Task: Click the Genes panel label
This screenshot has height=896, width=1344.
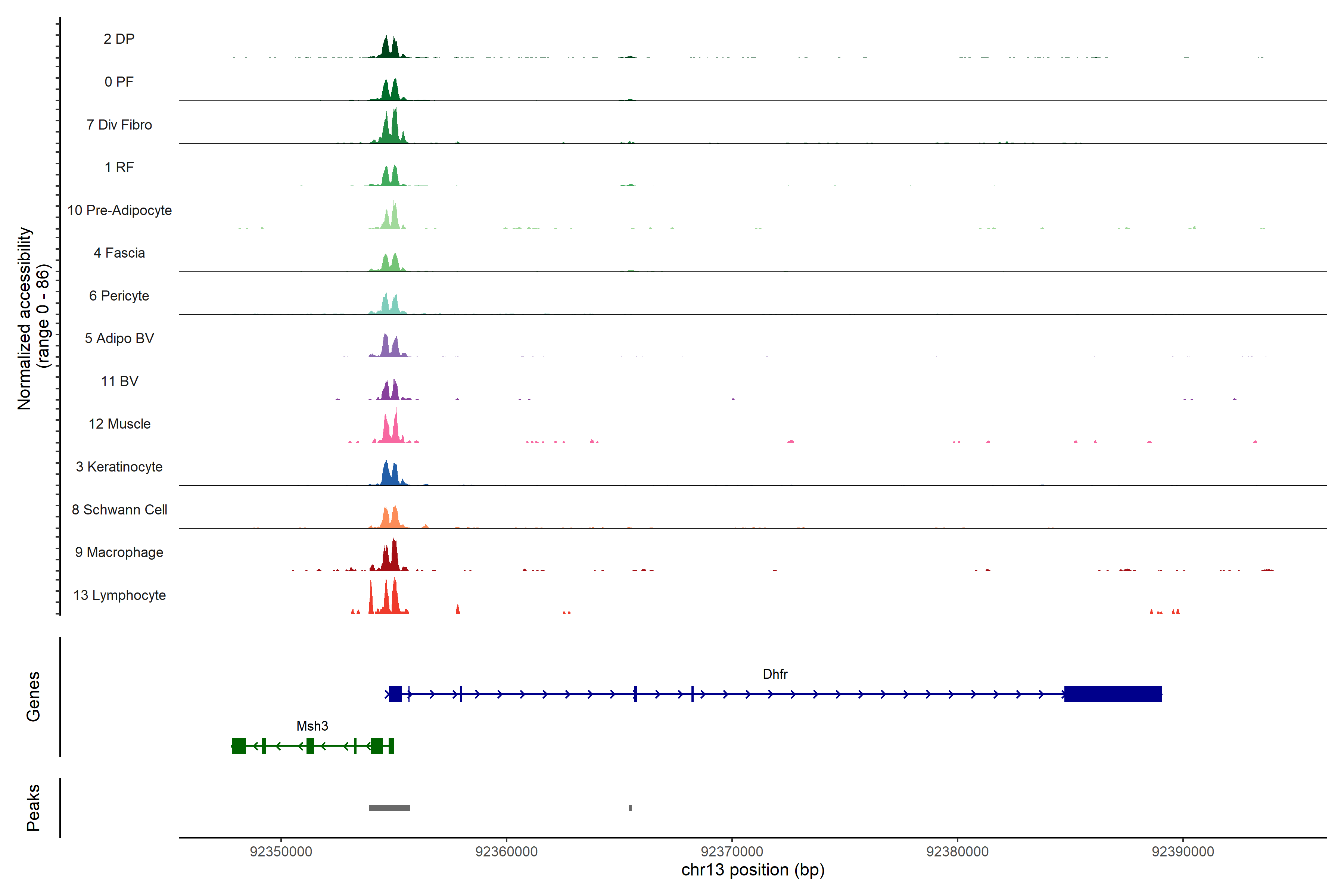Action: point(33,696)
